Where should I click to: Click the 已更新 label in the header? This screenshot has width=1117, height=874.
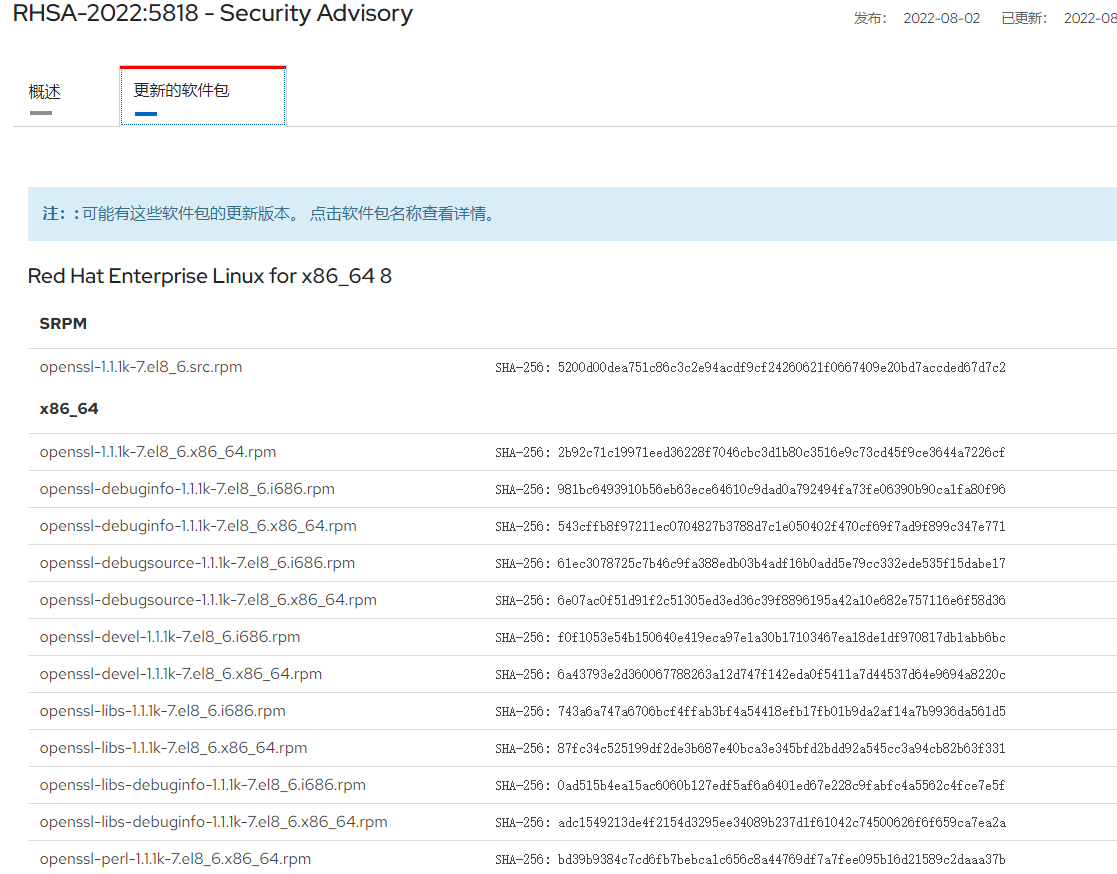1024,19
